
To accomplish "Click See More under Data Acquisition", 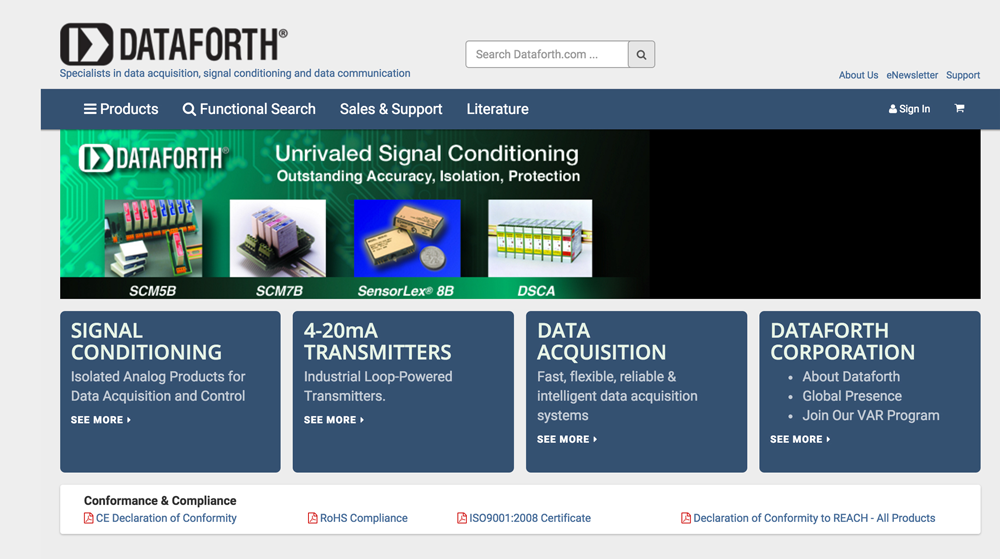I will coord(567,439).
